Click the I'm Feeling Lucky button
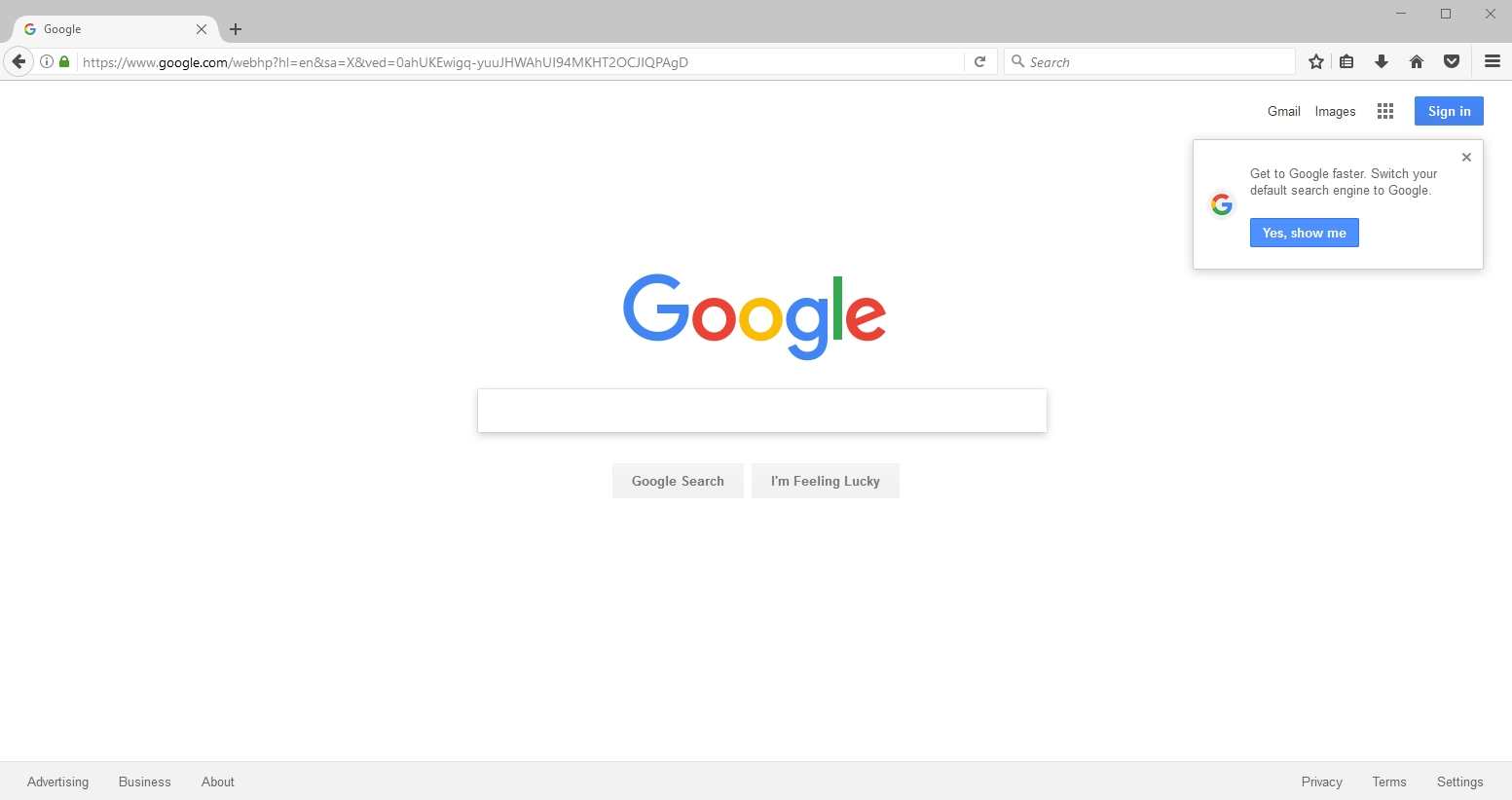This screenshot has width=1512, height=800. click(x=825, y=481)
